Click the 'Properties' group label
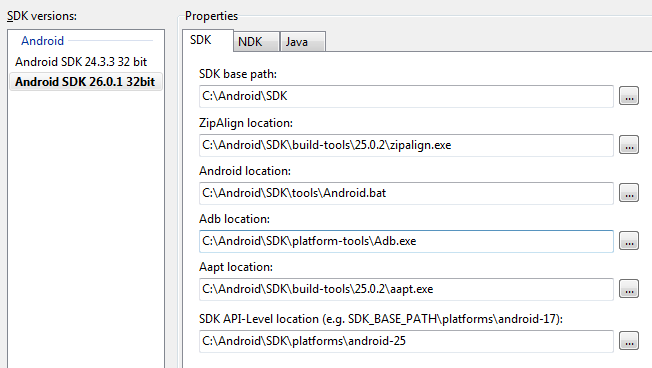 (211, 16)
